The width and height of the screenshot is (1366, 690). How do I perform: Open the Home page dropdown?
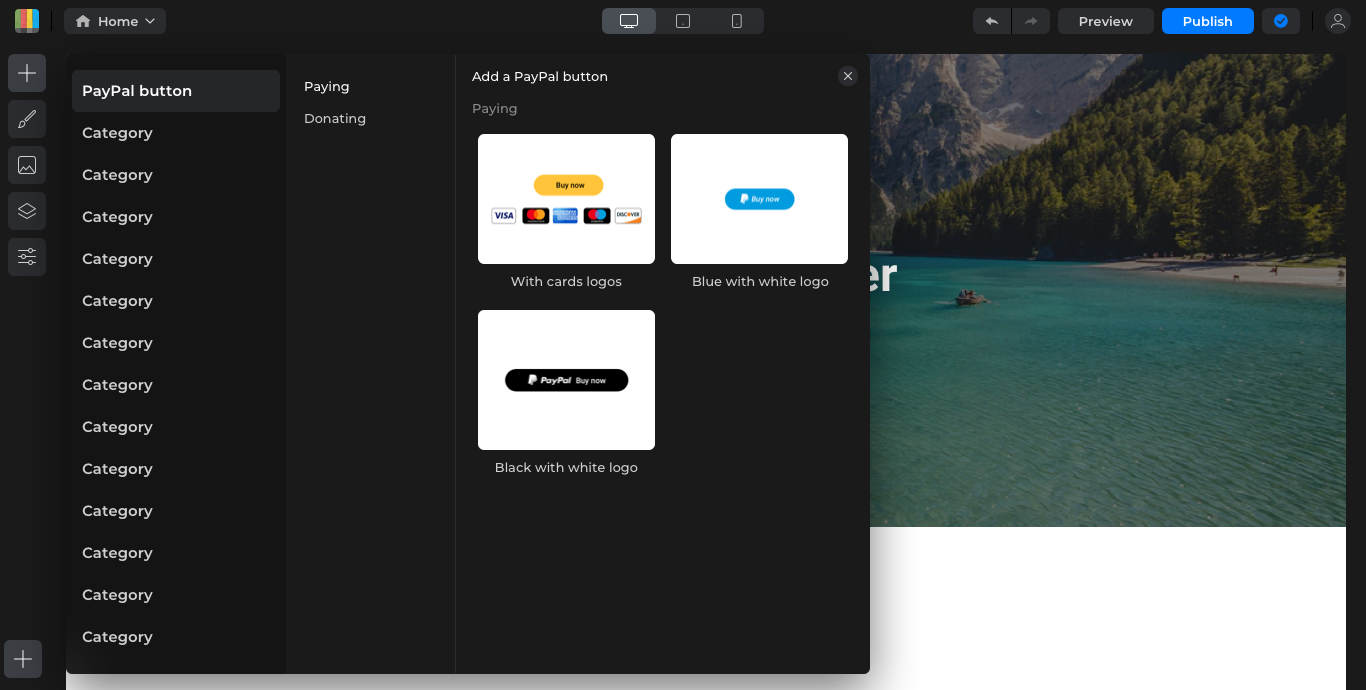(115, 21)
